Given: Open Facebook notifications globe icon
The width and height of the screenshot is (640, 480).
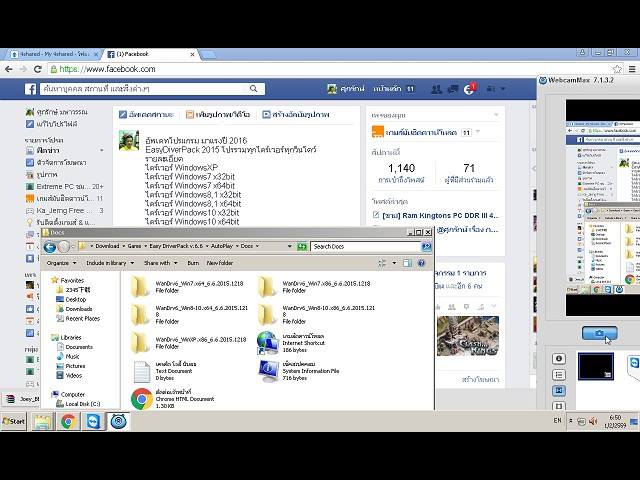Looking at the screenshot, I should coord(469,89).
